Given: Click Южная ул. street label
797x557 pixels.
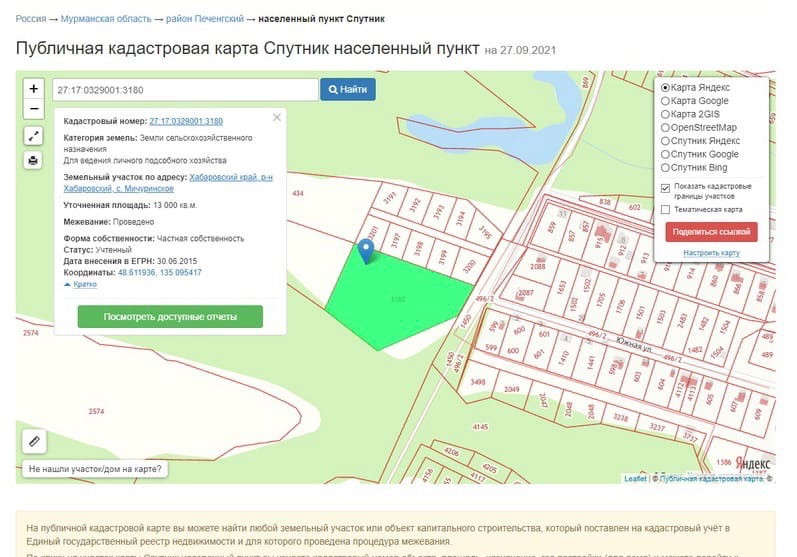Looking at the screenshot, I should pos(634,344).
